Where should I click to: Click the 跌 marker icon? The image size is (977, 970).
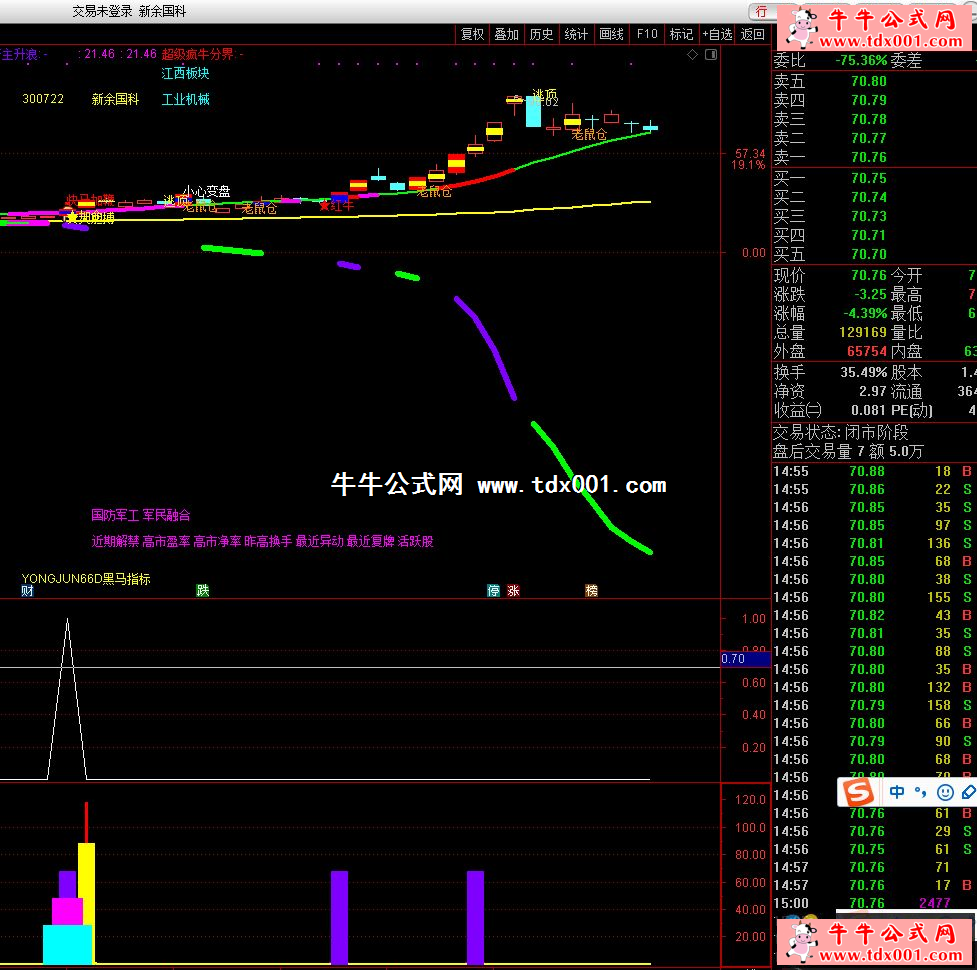(x=203, y=591)
